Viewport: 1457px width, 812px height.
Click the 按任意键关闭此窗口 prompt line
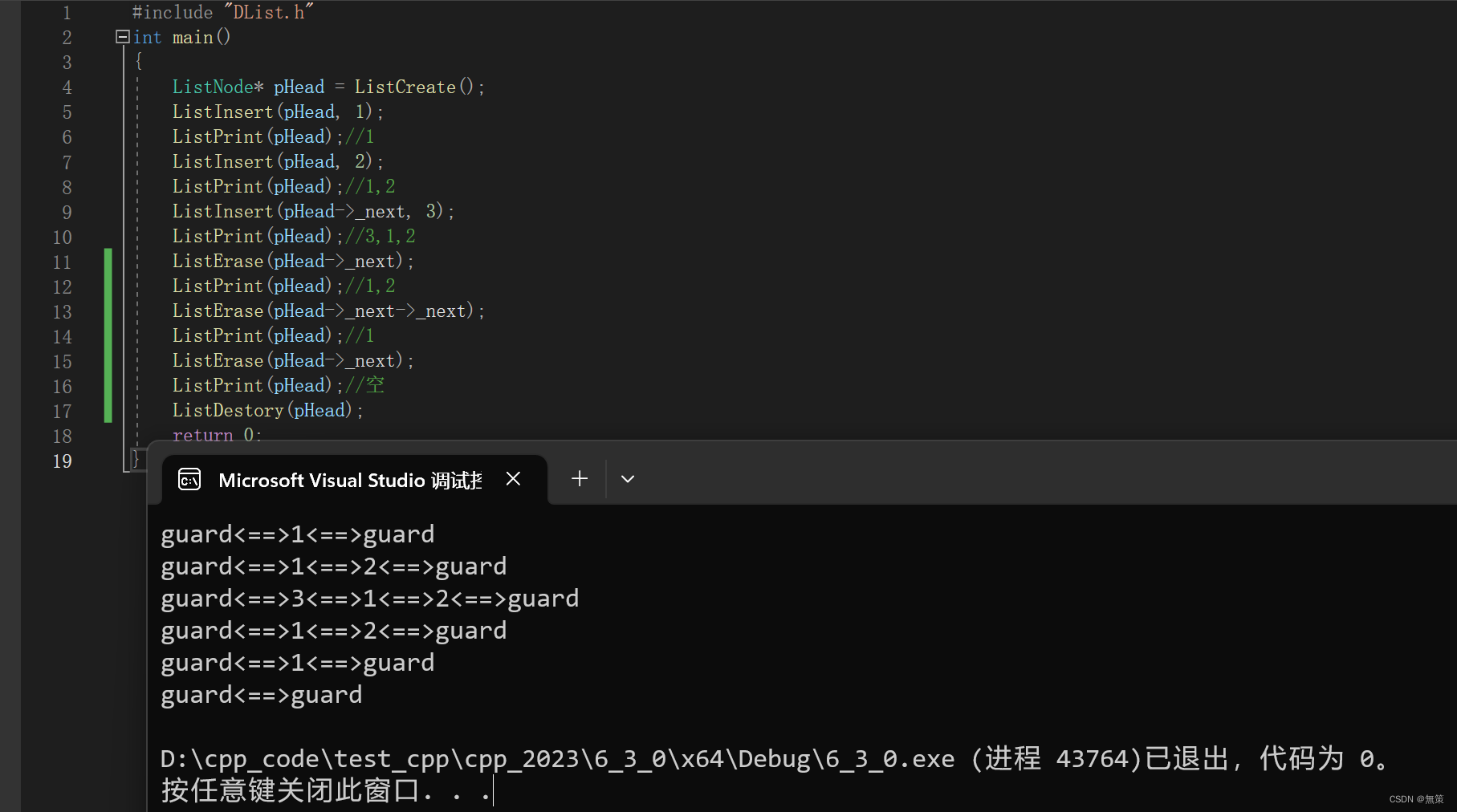(326, 790)
